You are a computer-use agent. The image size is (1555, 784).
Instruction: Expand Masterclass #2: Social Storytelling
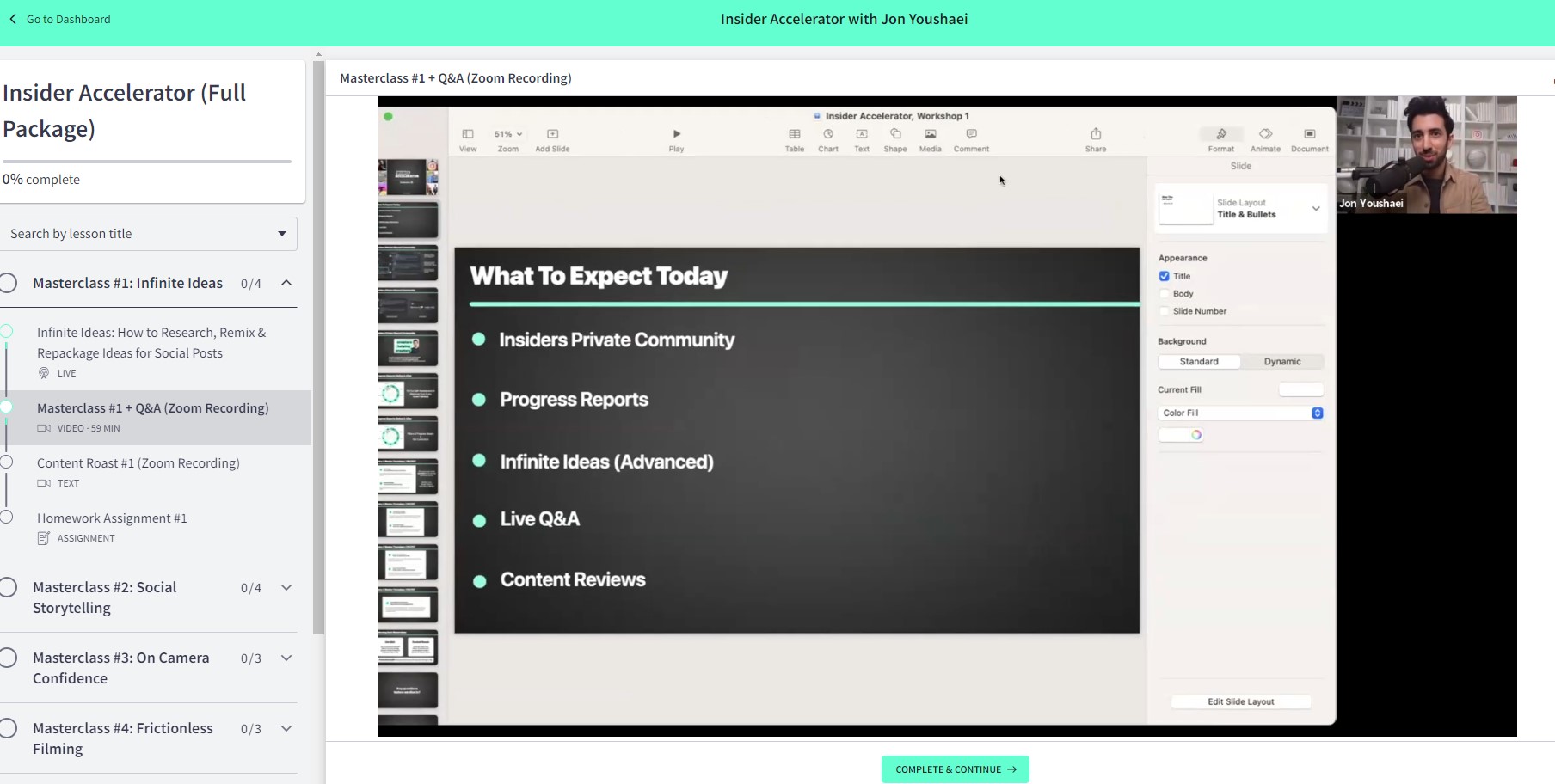(x=285, y=587)
